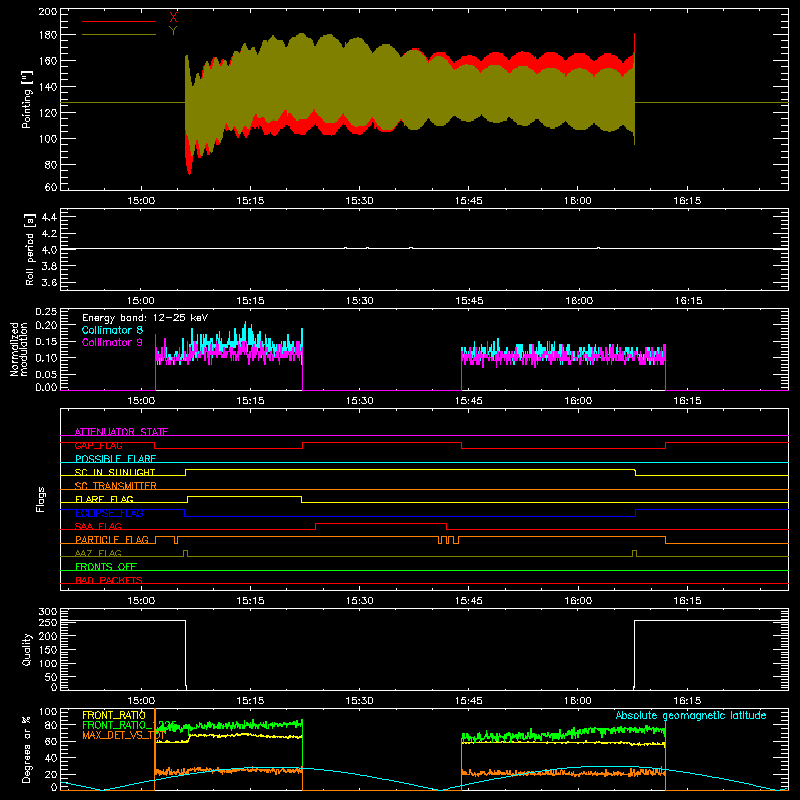Click the Roll period axis title
This screenshot has height=800, width=800.
point(30,249)
